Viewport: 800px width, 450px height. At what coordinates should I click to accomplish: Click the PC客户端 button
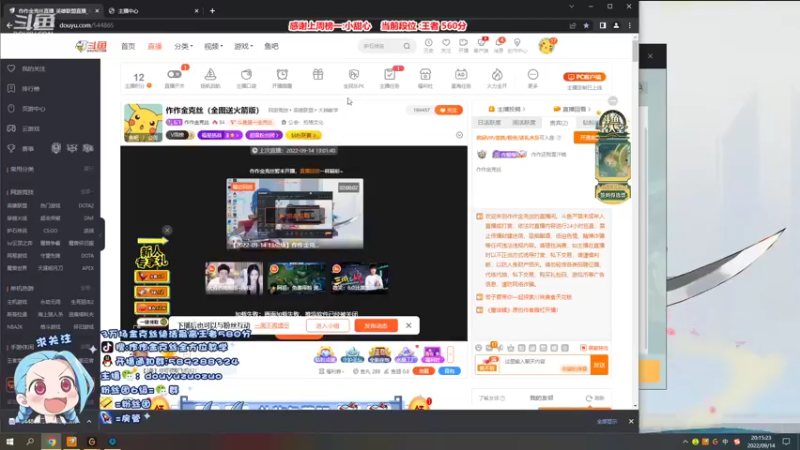tap(584, 77)
